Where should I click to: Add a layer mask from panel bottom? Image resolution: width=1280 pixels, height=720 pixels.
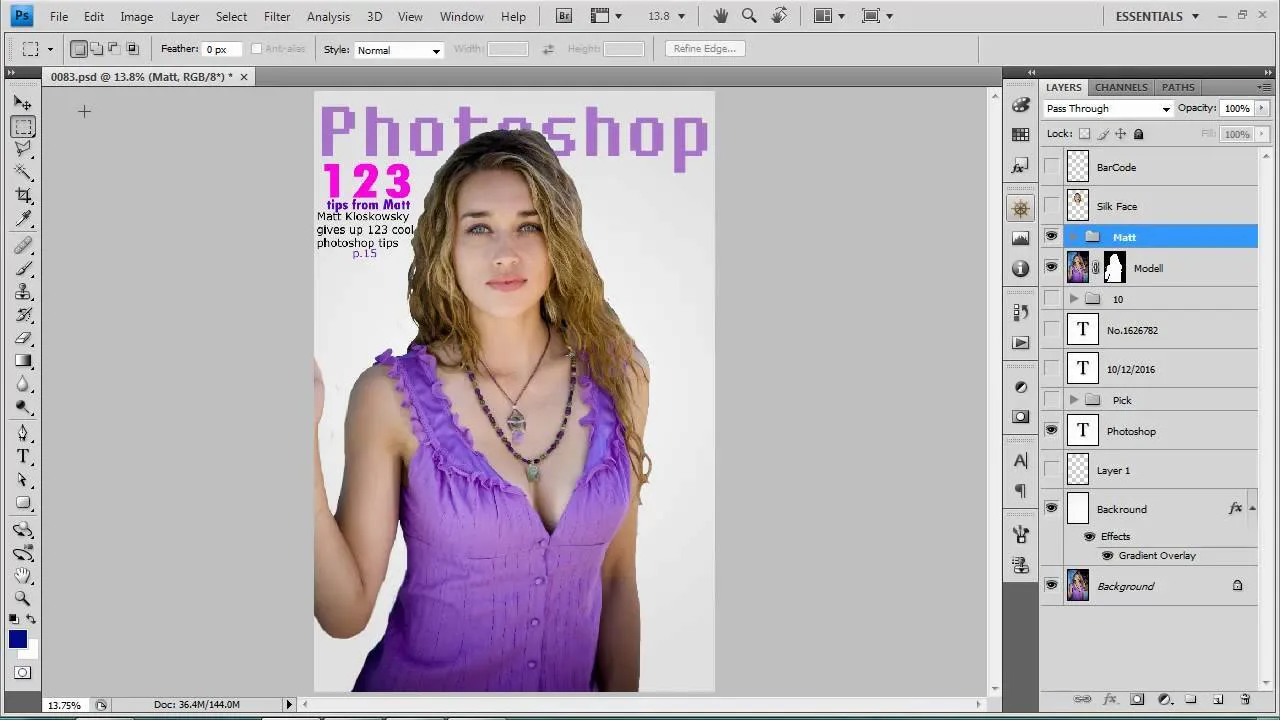1137,699
